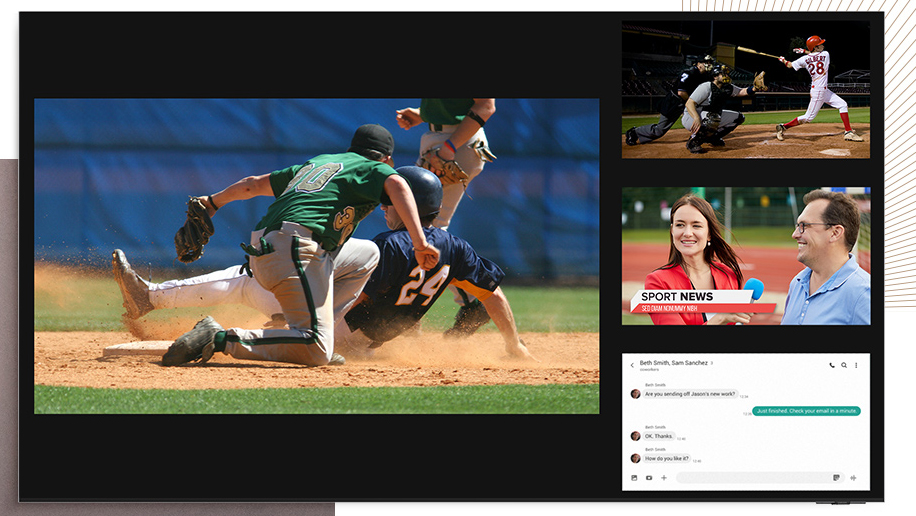Select the batter swinging video tile
Image resolution: width=916 pixels, height=516 pixels.
(745, 90)
